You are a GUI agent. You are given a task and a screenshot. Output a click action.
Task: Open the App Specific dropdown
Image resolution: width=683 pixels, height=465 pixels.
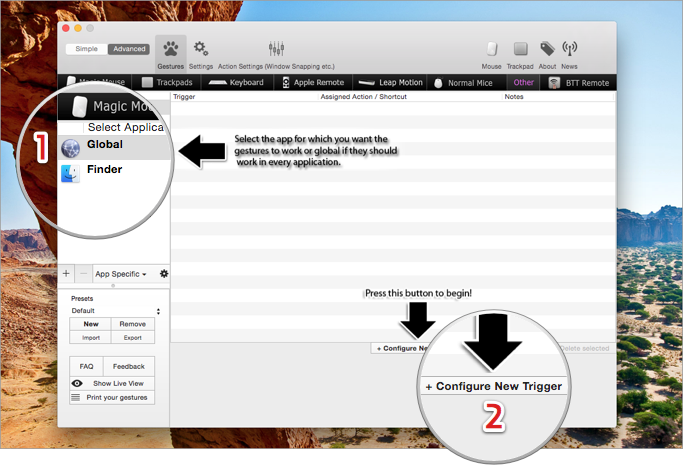pos(121,274)
